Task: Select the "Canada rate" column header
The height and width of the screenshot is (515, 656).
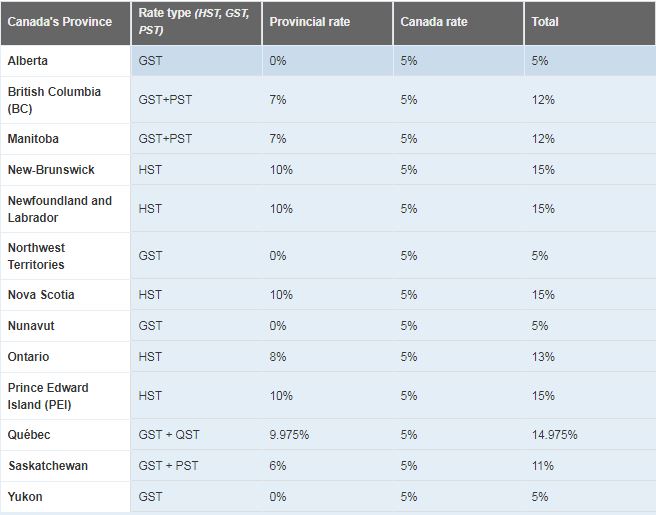Action: [x=435, y=22]
